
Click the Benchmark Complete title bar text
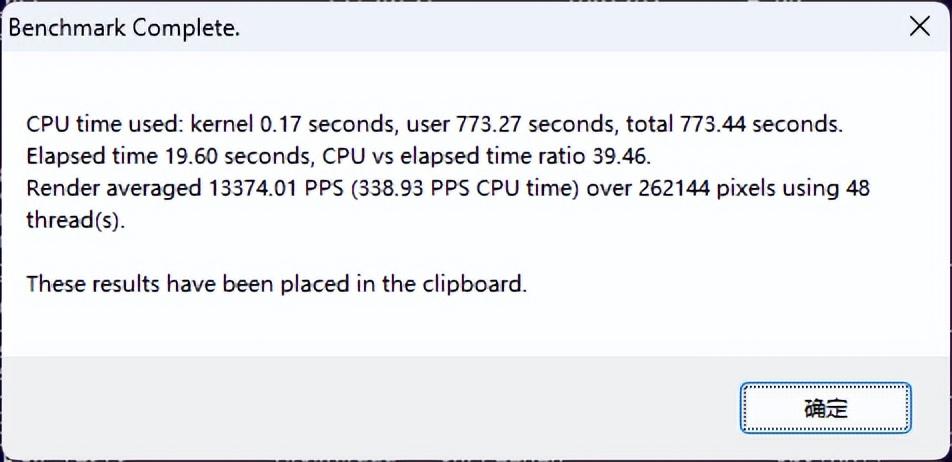(x=124, y=28)
